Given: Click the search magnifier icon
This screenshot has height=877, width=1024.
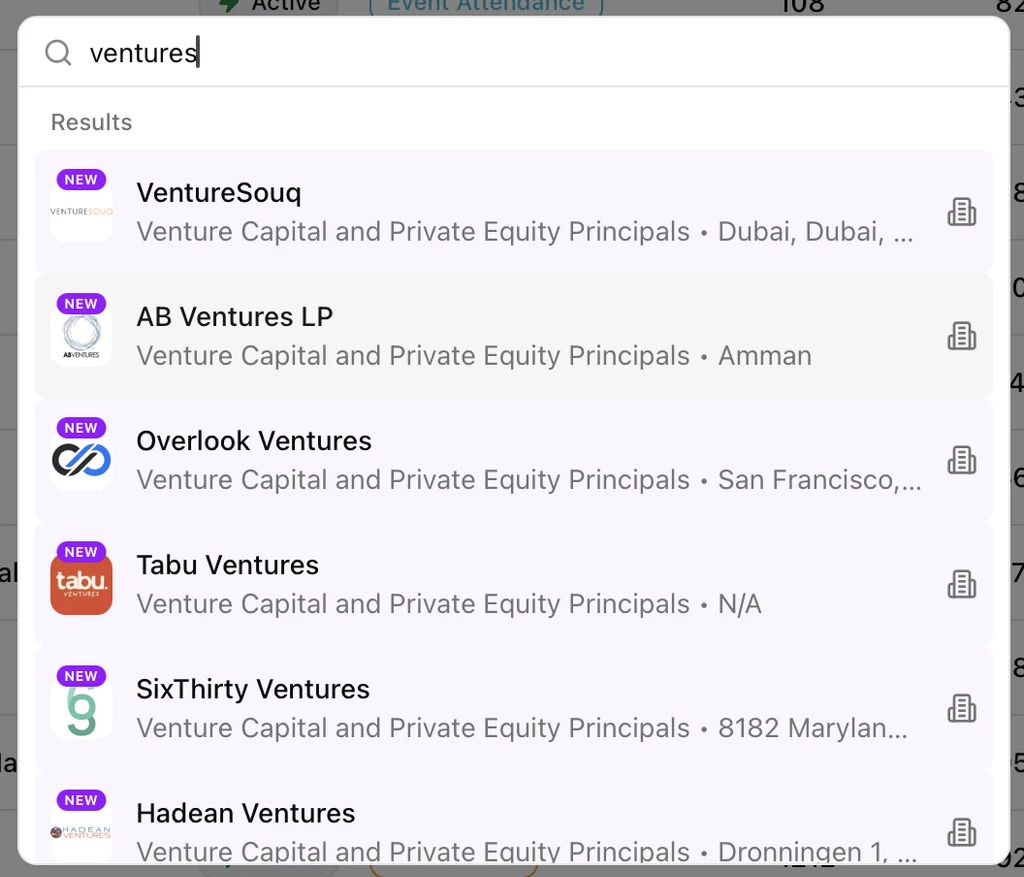Looking at the screenshot, I should point(58,53).
